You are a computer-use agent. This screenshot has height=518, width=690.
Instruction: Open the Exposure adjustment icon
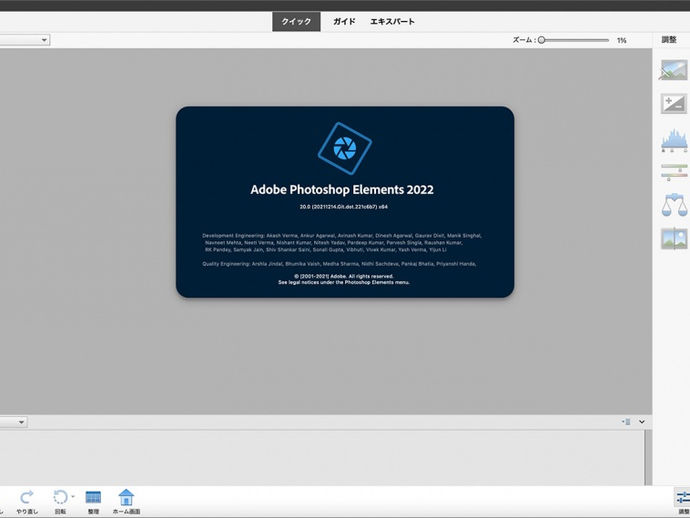(674, 103)
